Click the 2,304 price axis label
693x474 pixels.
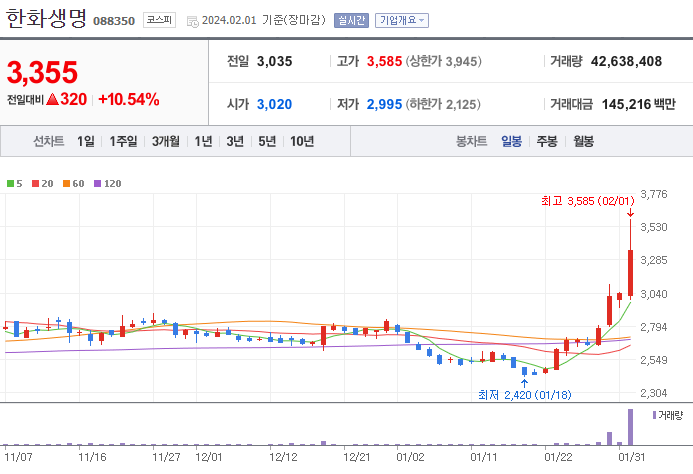[654, 393]
